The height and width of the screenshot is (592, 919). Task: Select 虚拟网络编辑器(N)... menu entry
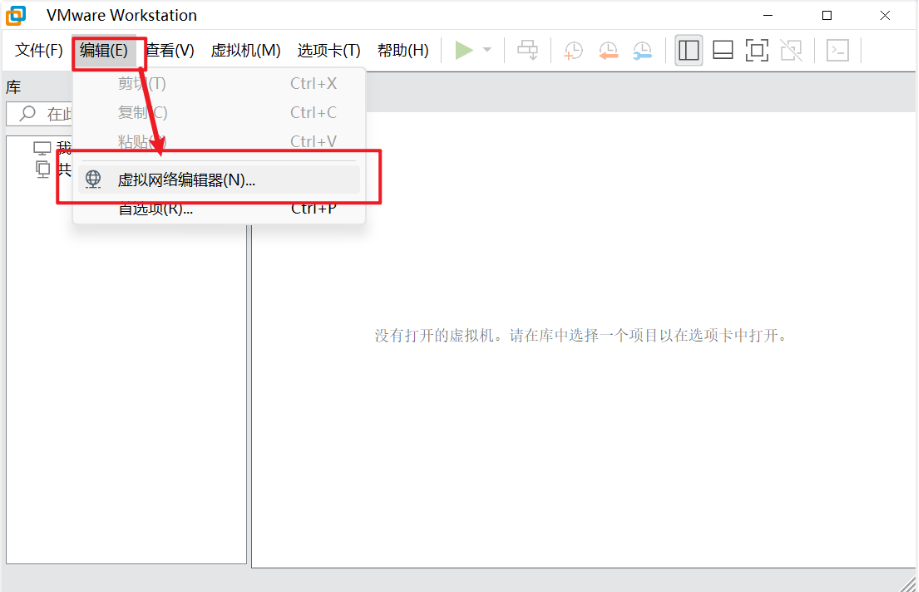[x=219, y=179]
